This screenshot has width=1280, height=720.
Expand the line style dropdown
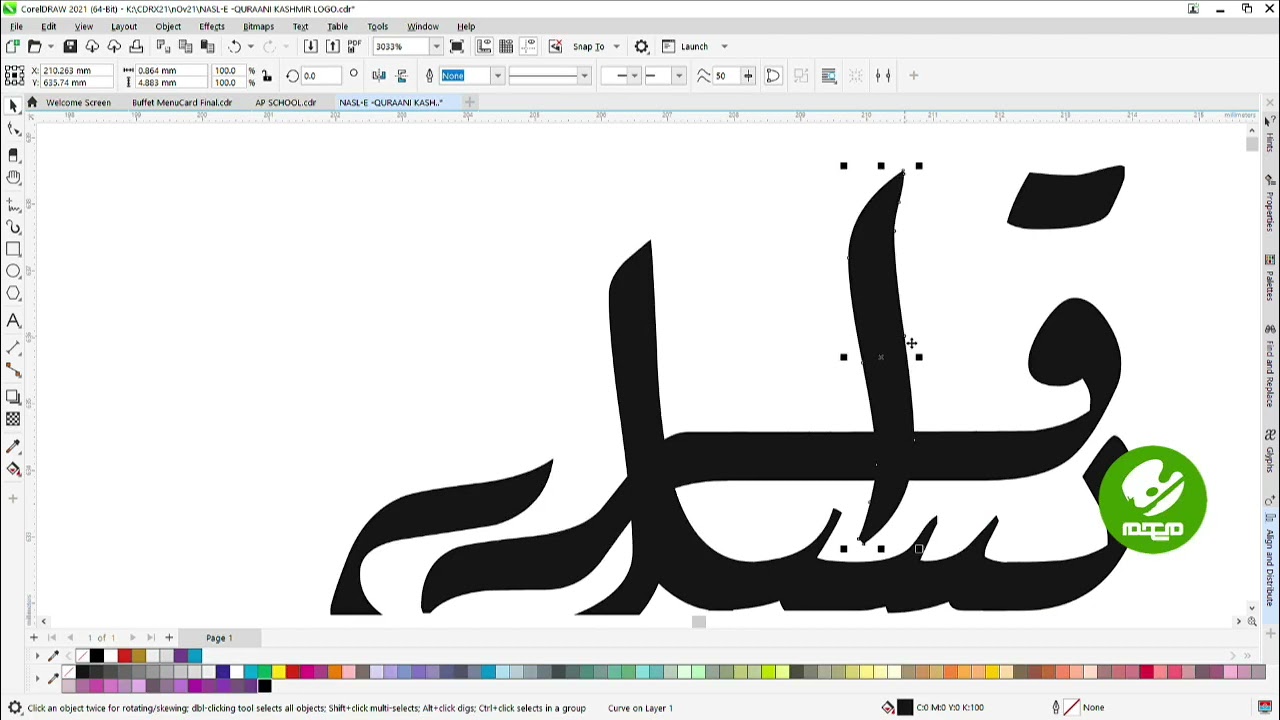coord(584,76)
